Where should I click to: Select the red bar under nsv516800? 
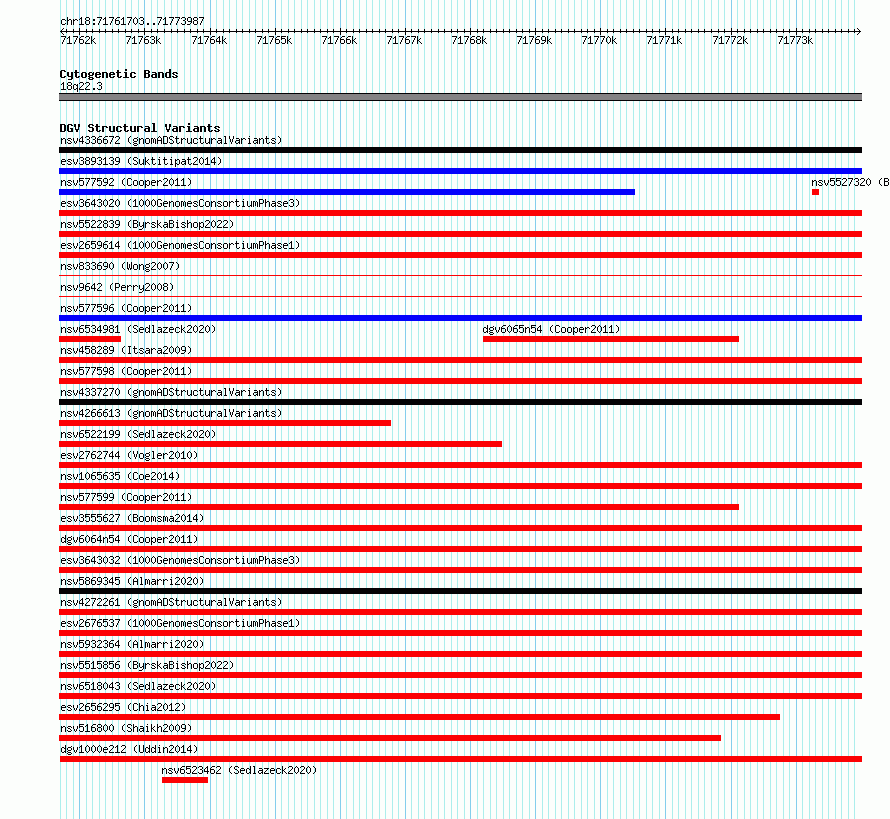tap(390, 738)
